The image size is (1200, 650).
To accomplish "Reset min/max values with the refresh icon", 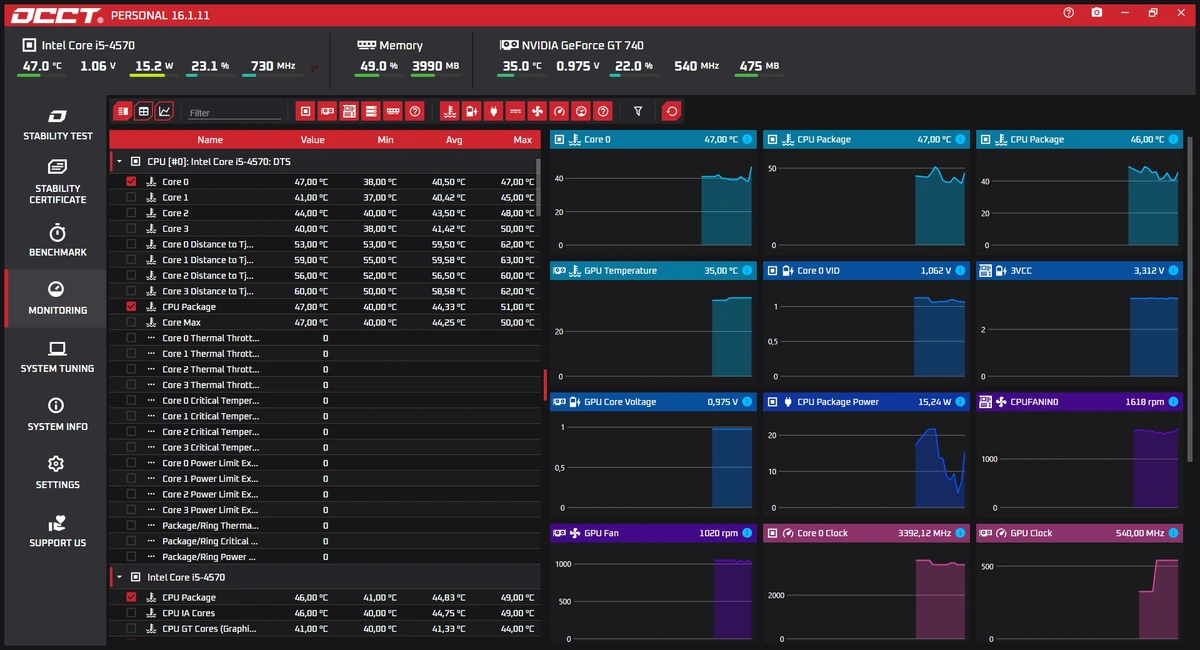I will tap(672, 111).
